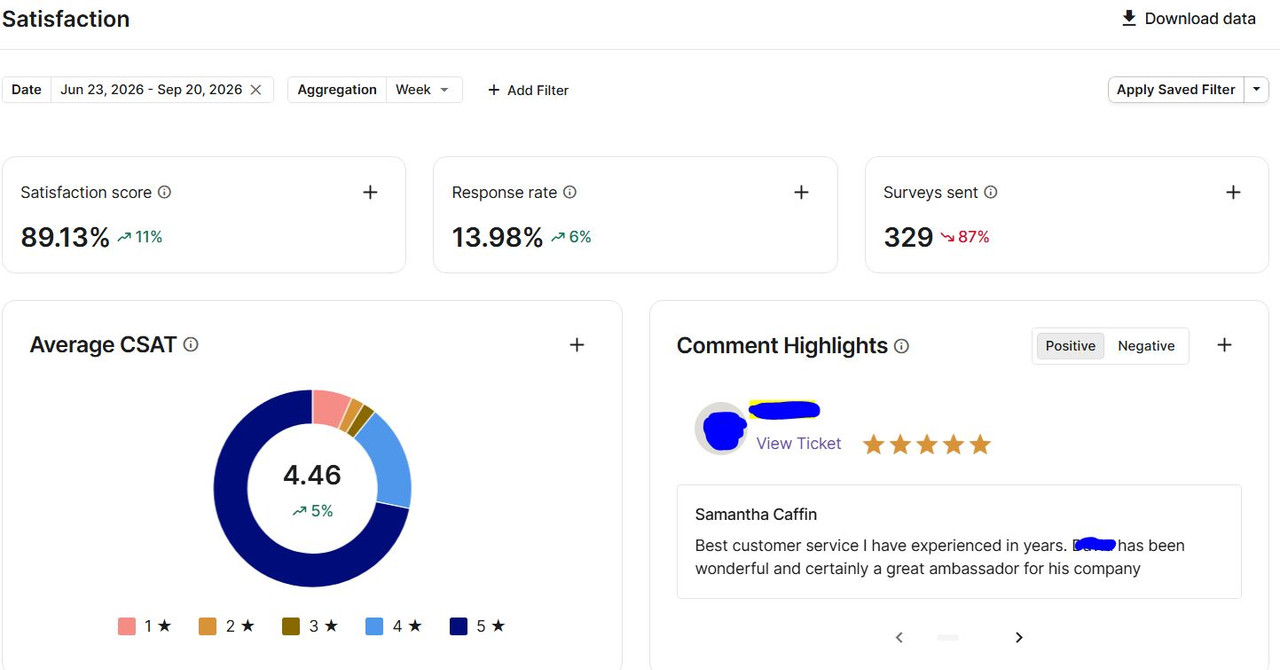The width and height of the screenshot is (1280, 670).
Task: Click the Date filter label
Action: (26, 90)
